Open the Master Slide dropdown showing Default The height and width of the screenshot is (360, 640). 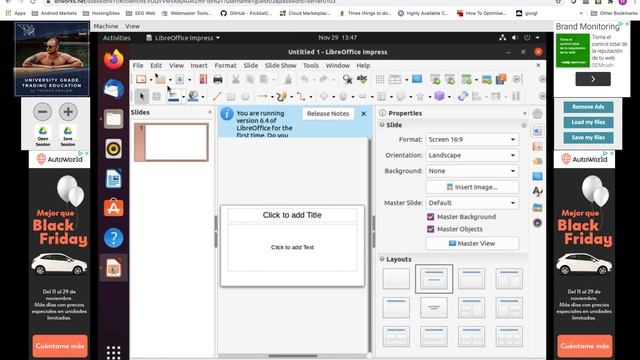pyautogui.click(x=472, y=203)
